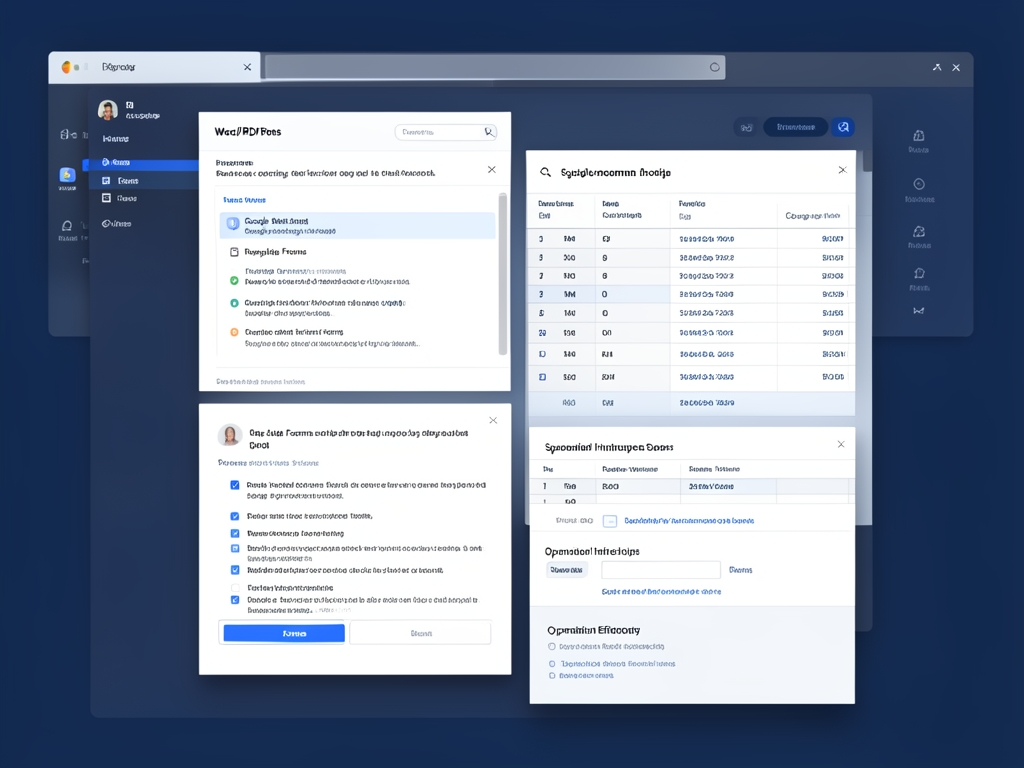
Task: Open the circle icon in the right sidebar
Action: pos(919,184)
